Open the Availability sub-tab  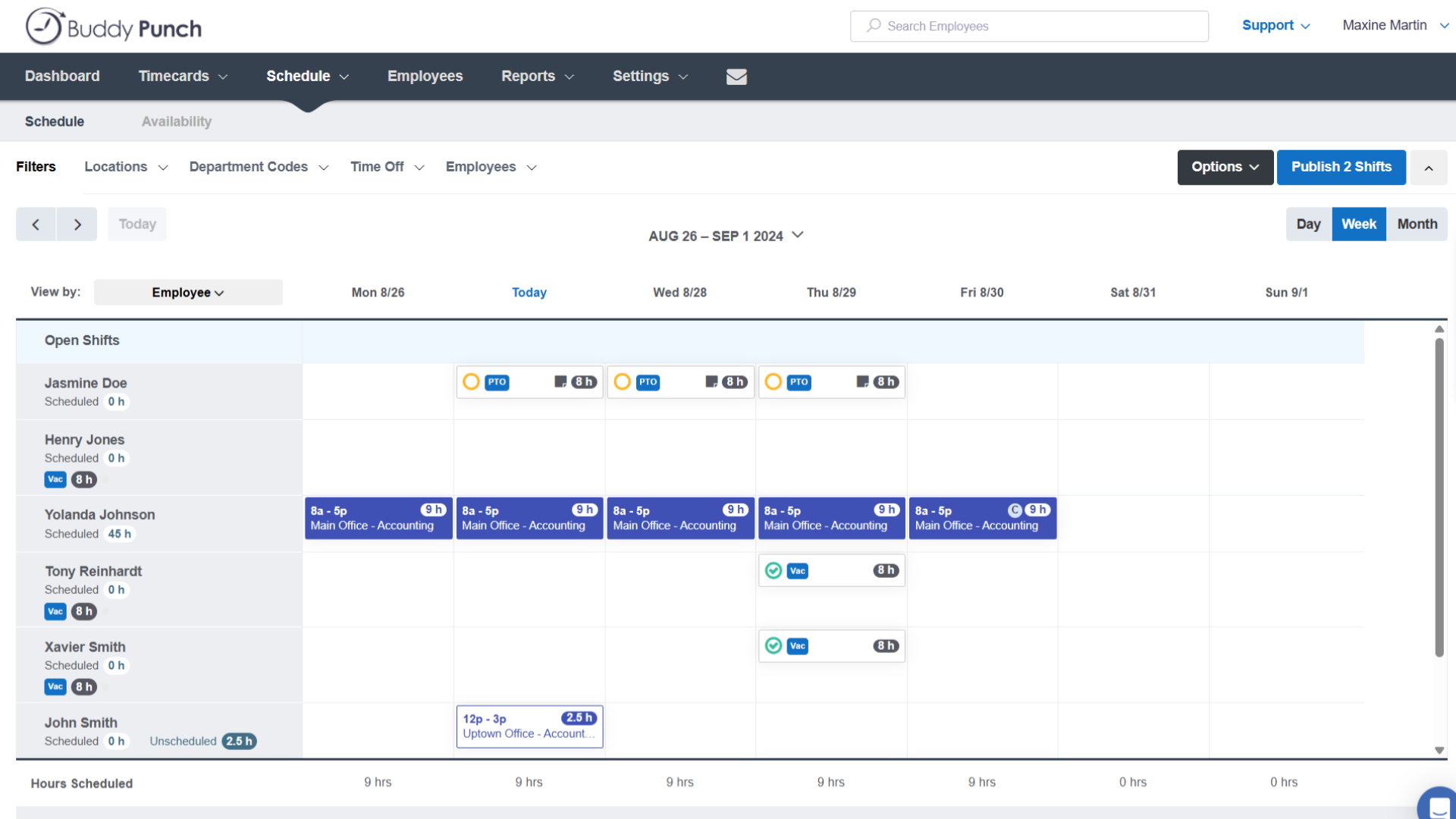pyautogui.click(x=177, y=121)
